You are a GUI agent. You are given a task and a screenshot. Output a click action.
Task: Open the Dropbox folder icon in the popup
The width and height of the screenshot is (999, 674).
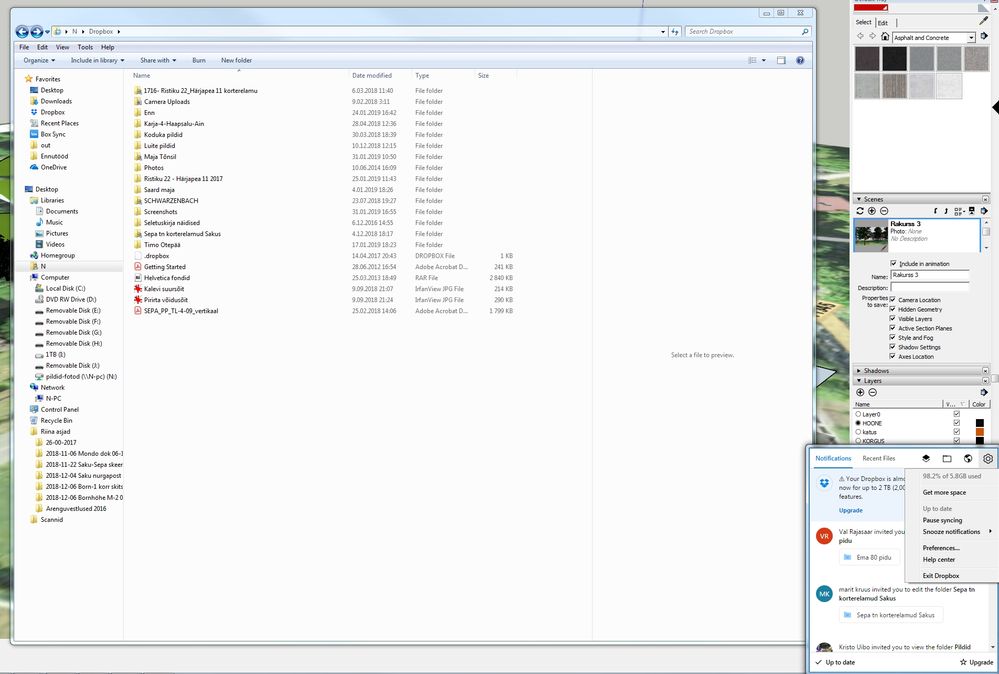(947, 459)
